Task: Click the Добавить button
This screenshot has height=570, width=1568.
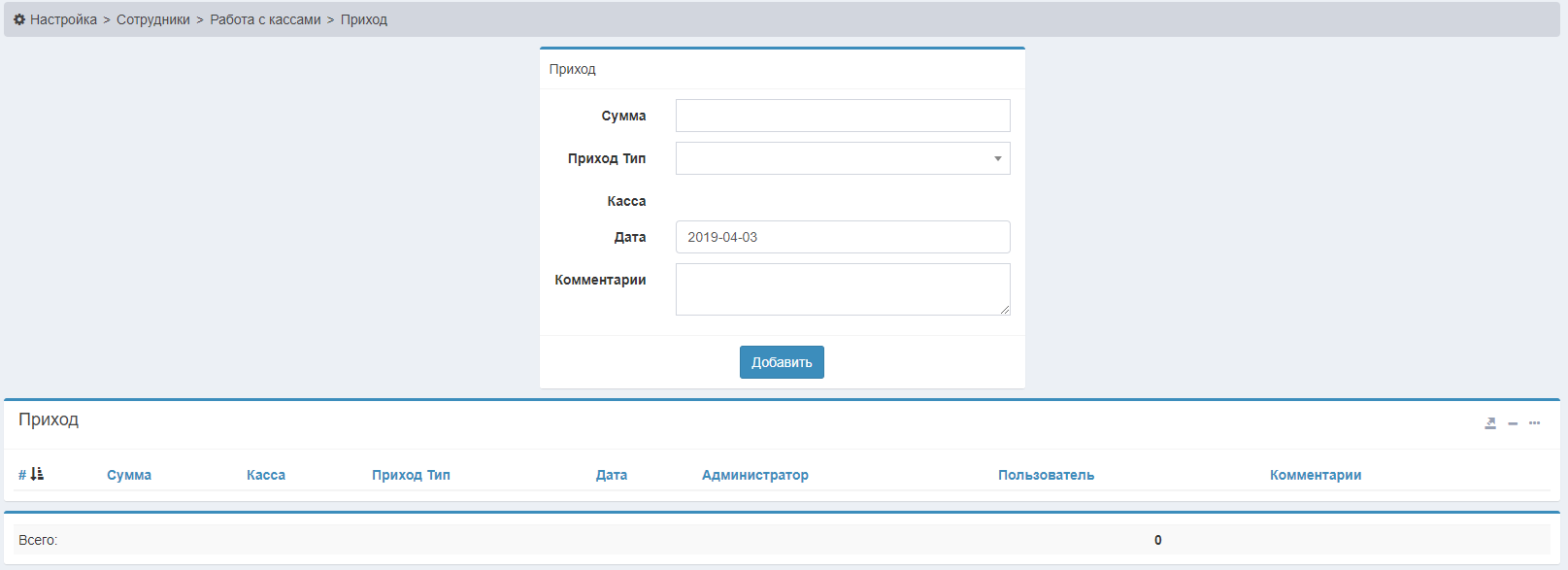Action: click(782, 362)
